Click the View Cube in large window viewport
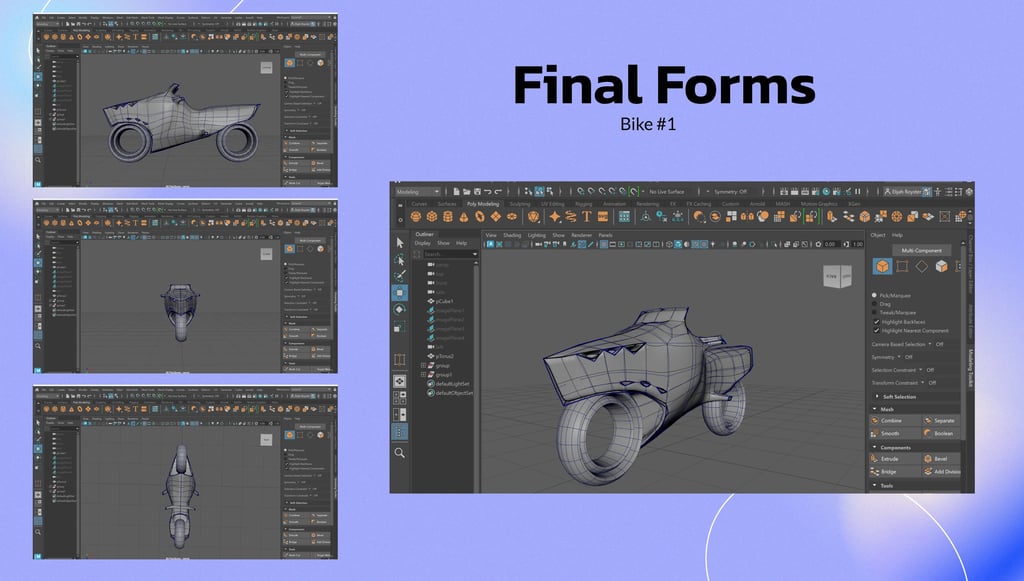The width and height of the screenshot is (1024, 581). point(837,276)
